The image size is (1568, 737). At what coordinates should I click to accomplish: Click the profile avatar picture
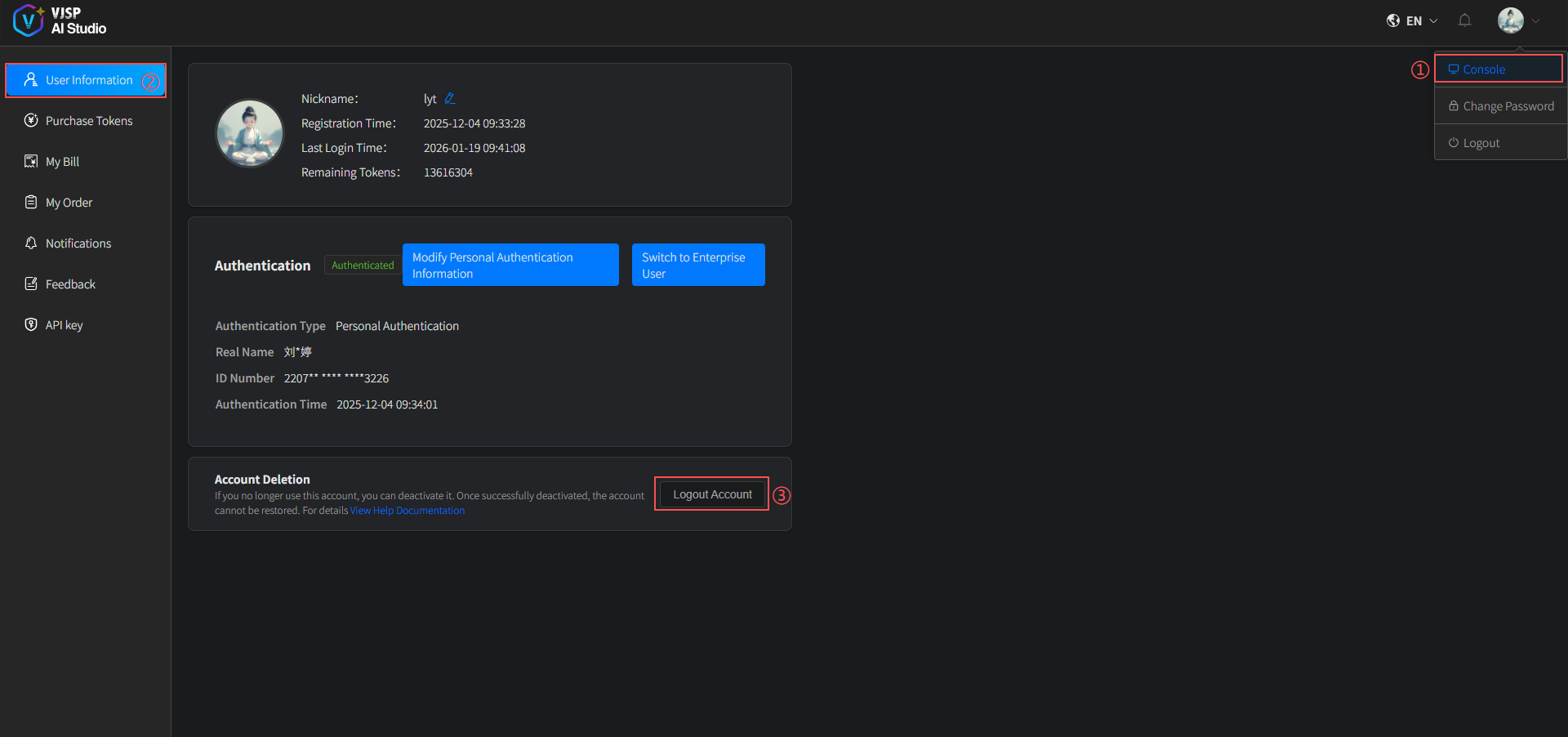coord(249,132)
